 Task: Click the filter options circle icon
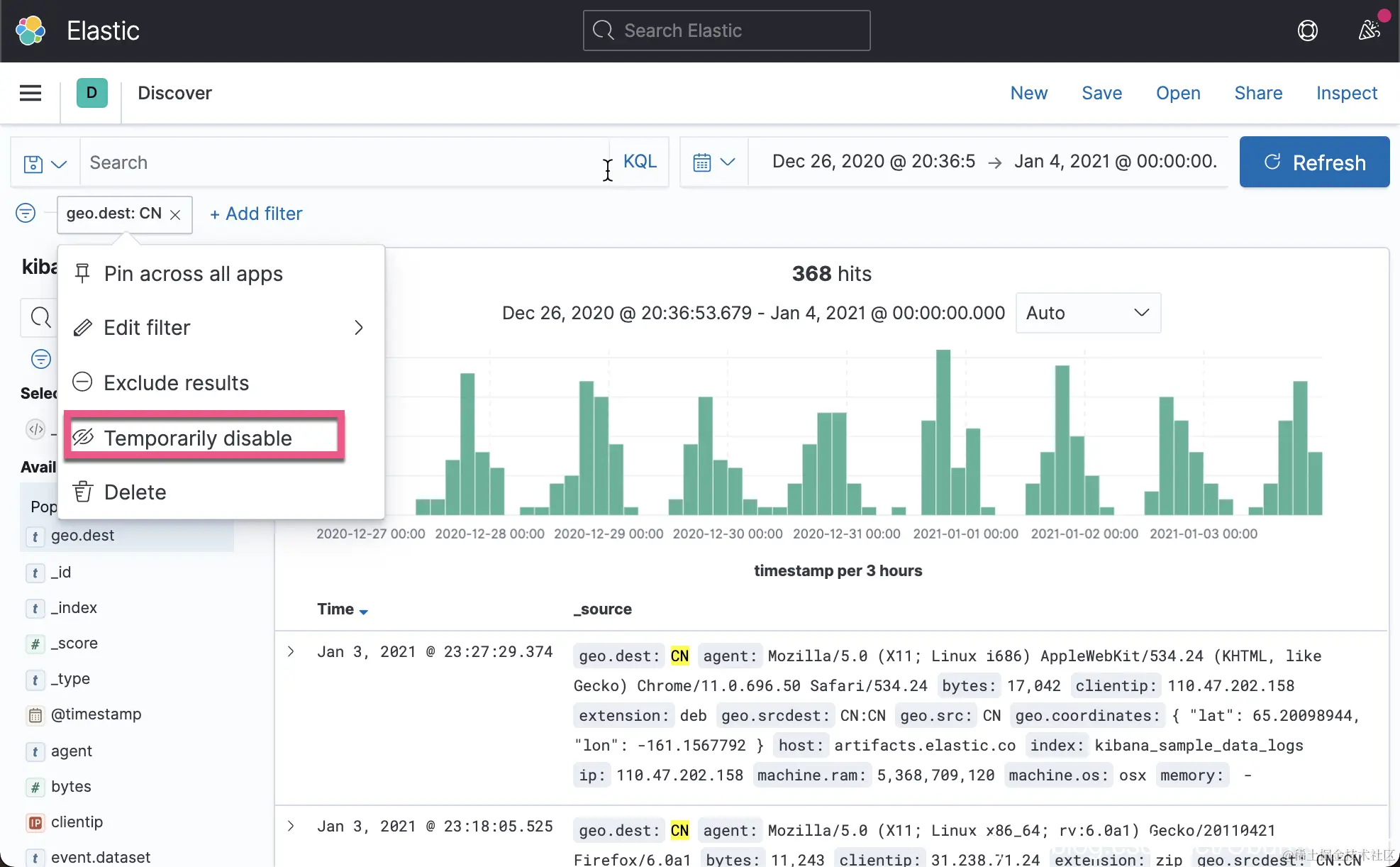pos(26,213)
